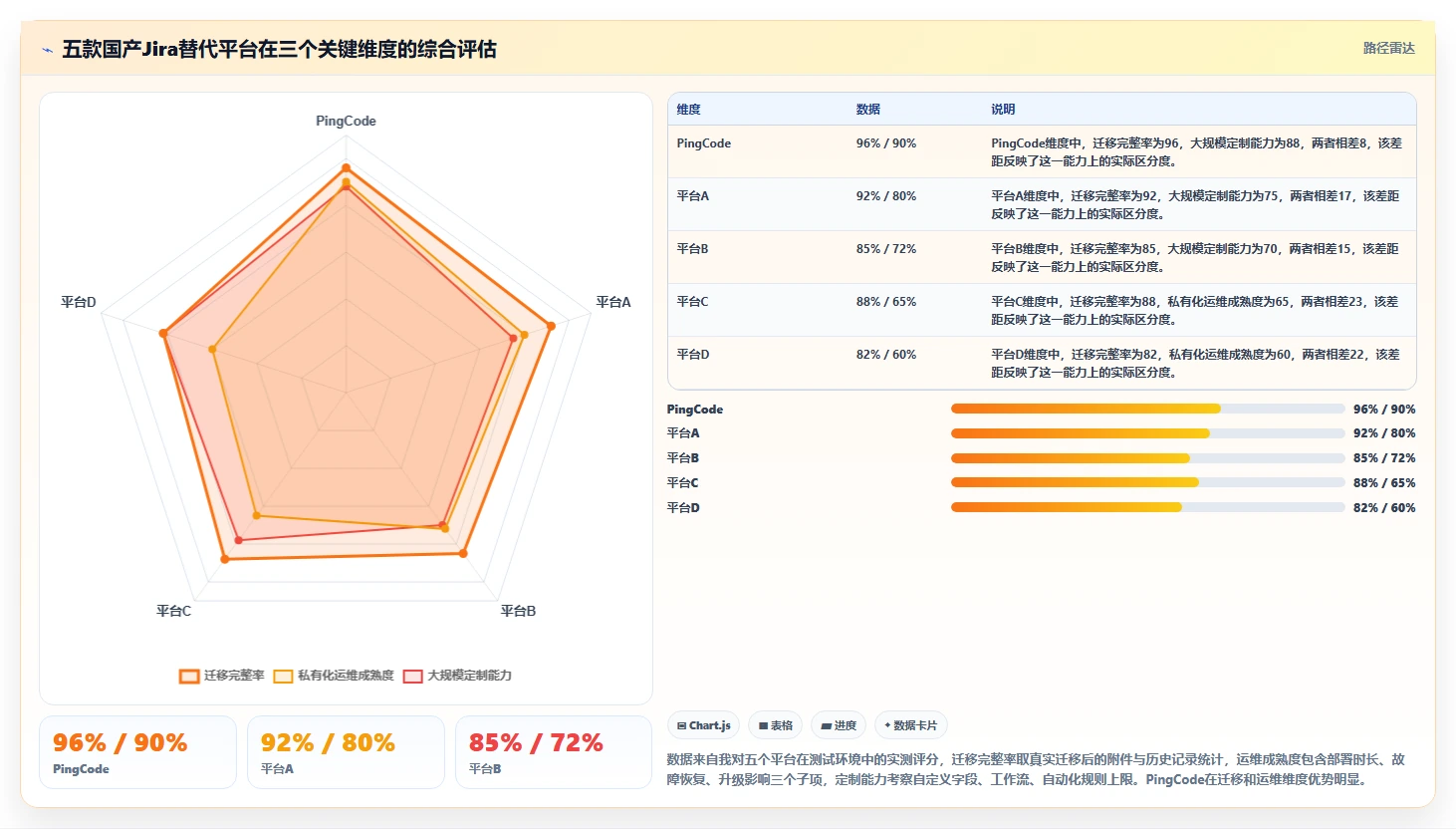Click the PingCode progress bar
The image size is (1456, 829).
pyautogui.click(x=1147, y=409)
